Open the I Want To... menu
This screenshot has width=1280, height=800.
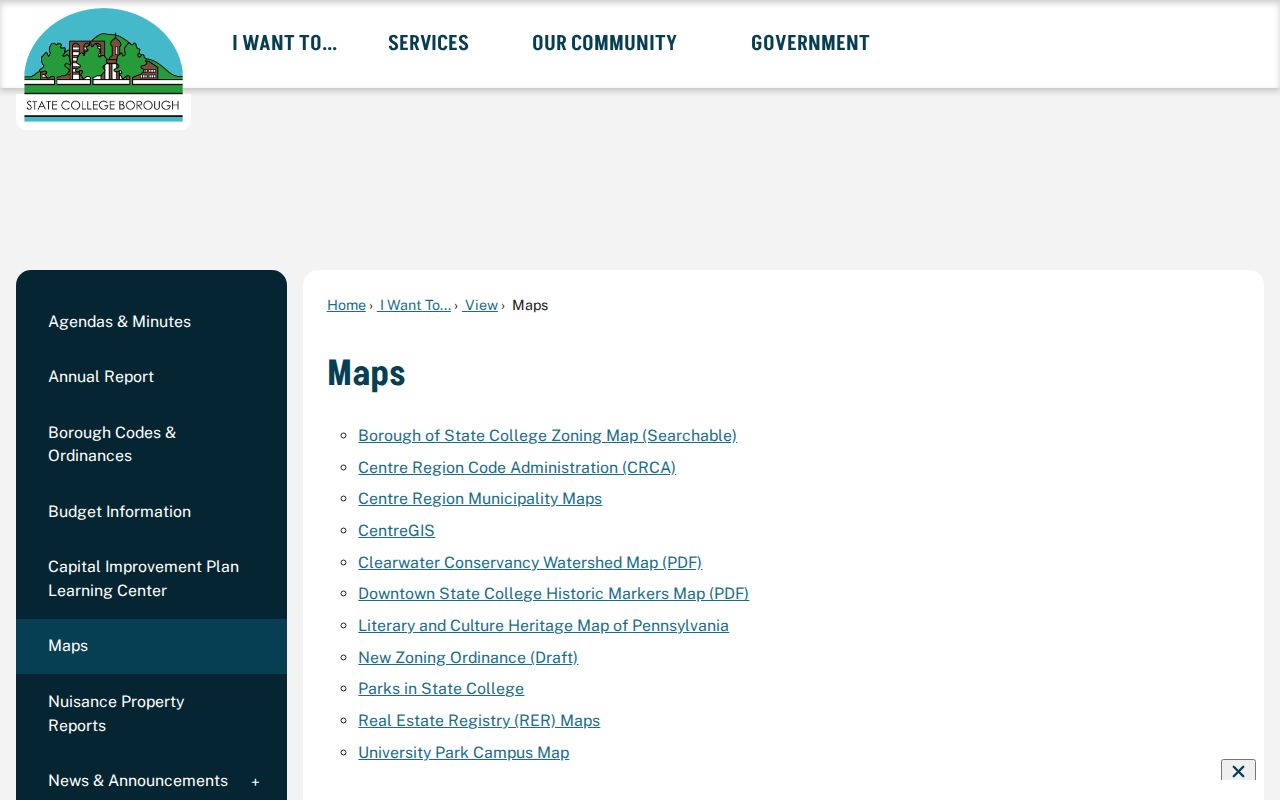point(285,43)
